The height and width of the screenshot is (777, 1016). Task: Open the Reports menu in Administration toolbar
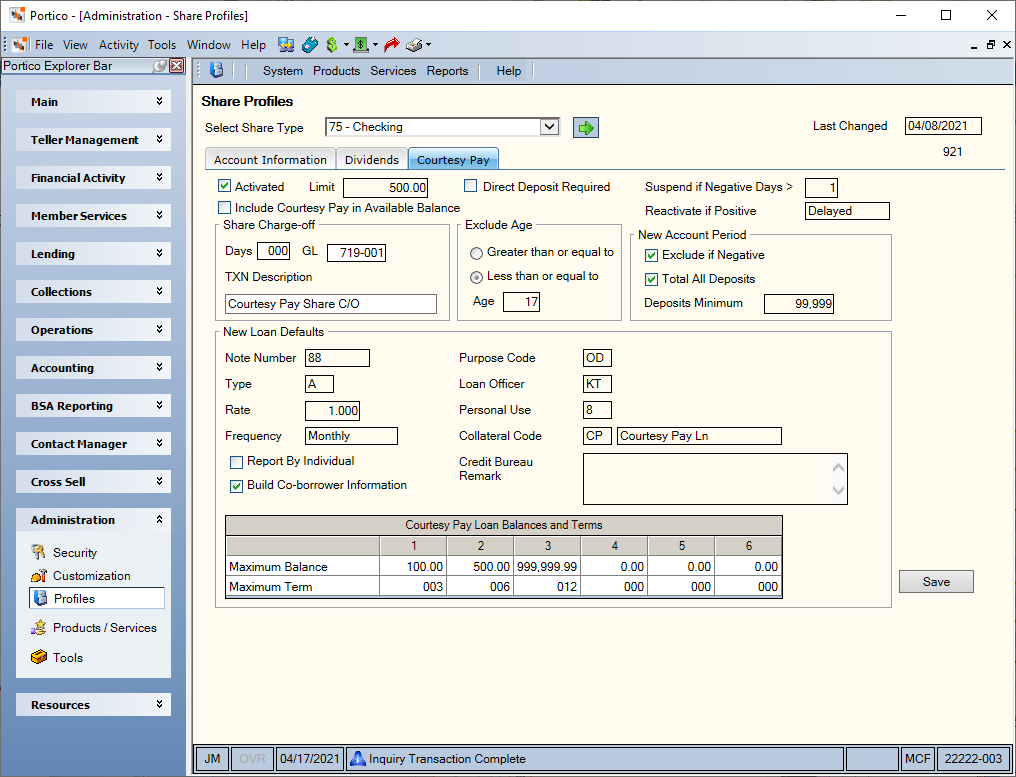[447, 71]
